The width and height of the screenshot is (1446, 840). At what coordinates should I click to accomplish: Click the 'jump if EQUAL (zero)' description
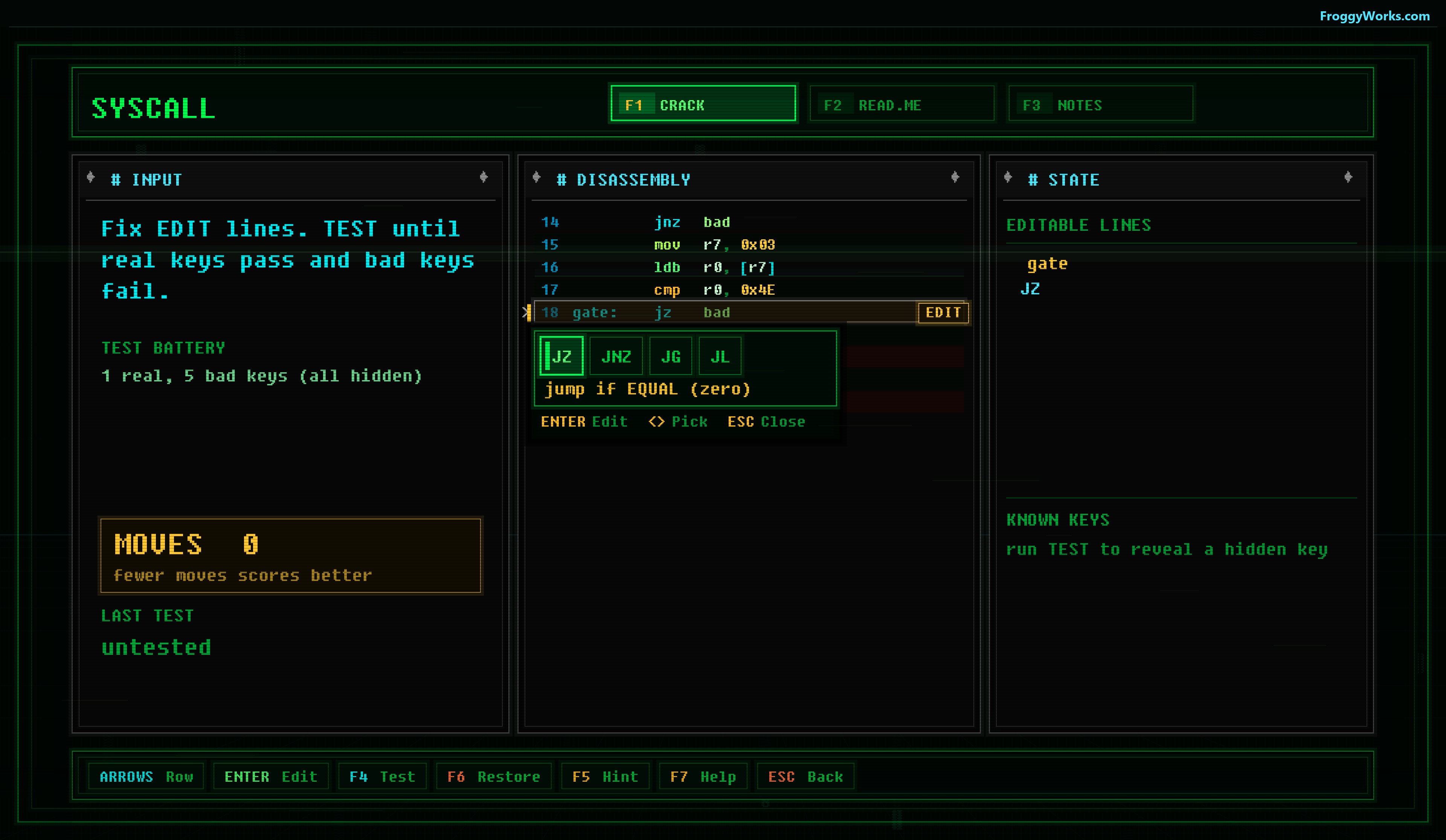[x=647, y=389]
